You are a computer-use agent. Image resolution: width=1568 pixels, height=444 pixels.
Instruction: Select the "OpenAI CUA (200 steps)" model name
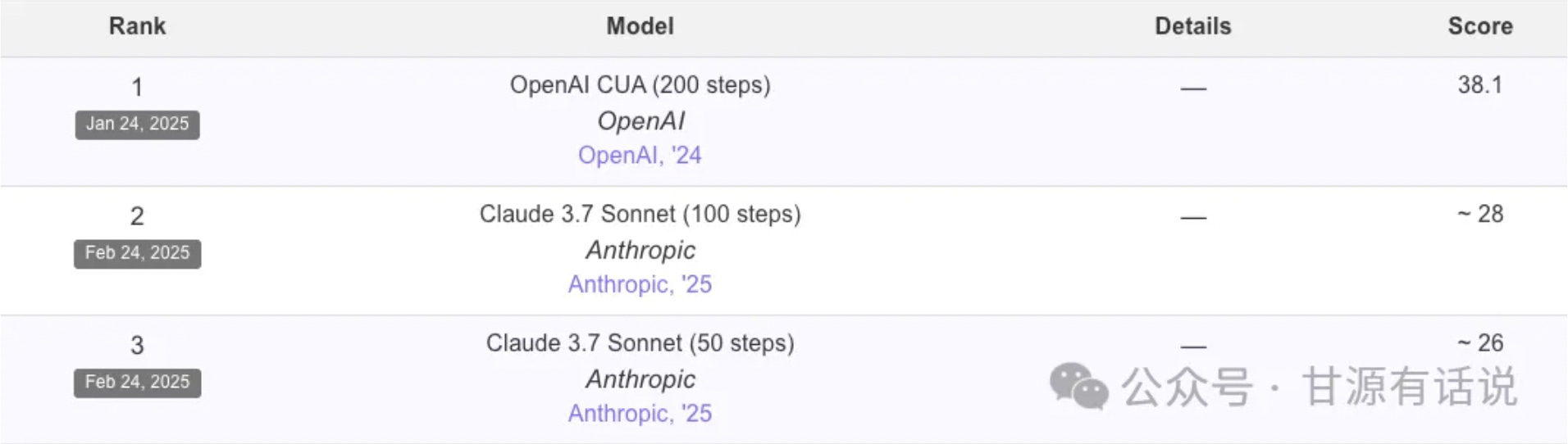coord(640,84)
